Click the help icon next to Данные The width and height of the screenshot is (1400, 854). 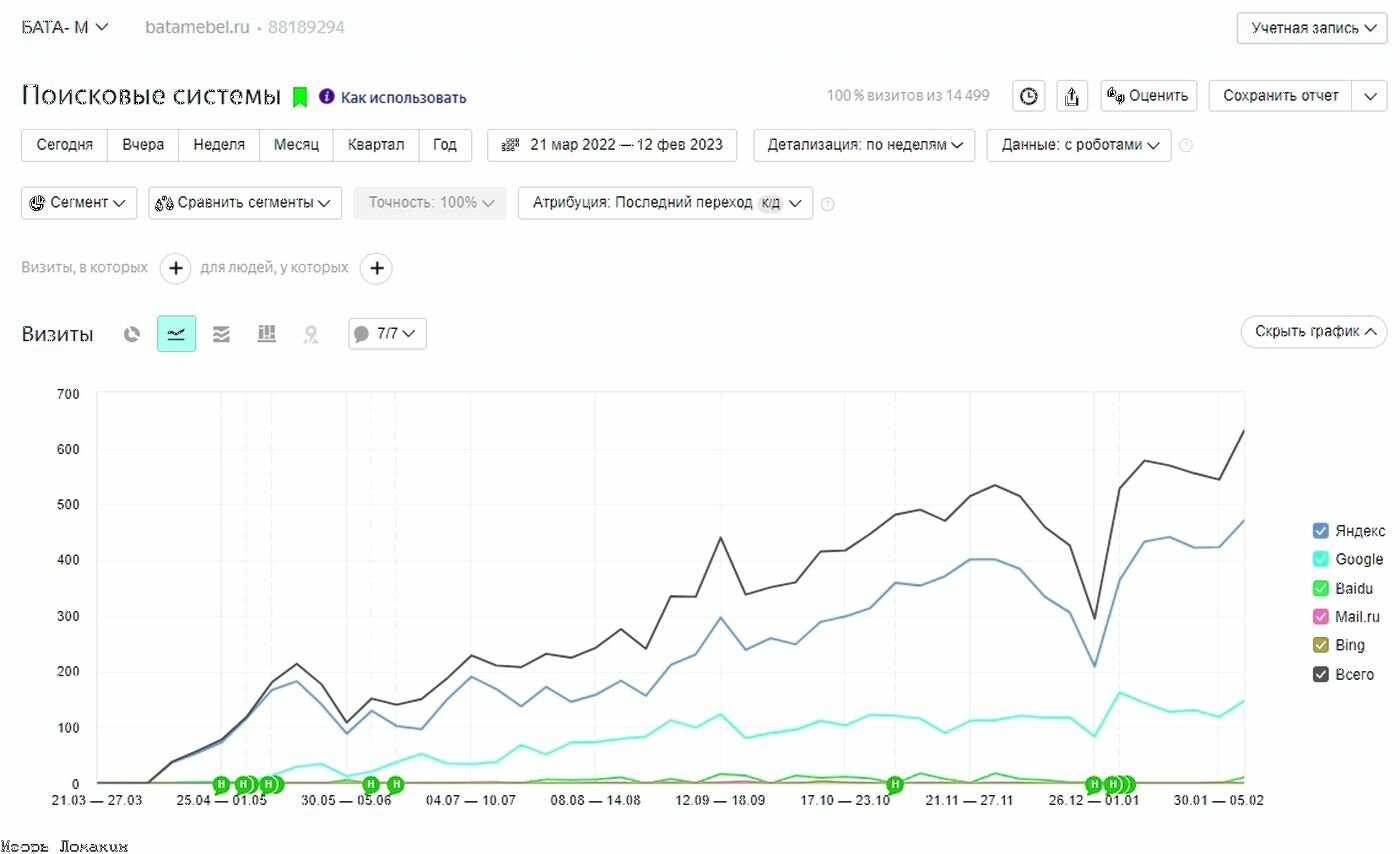(x=1186, y=145)
